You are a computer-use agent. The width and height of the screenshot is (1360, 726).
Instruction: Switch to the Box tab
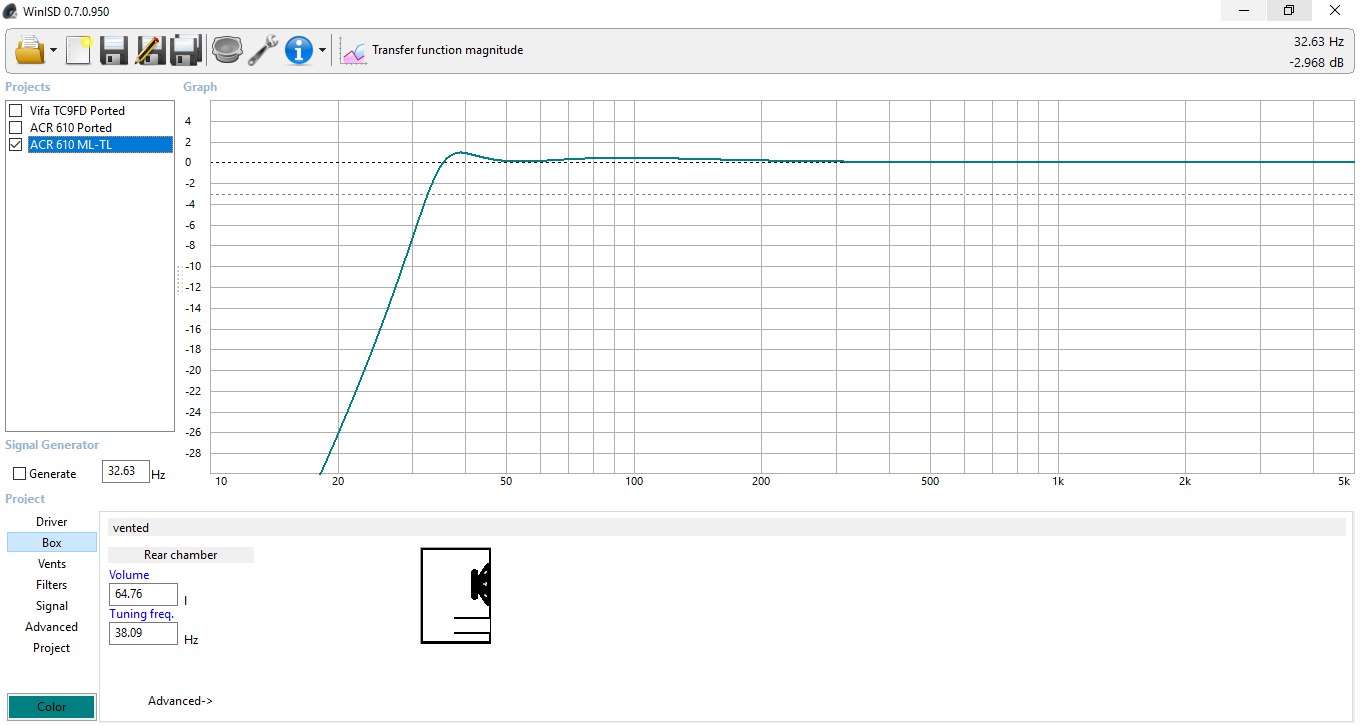pos(52,542)
